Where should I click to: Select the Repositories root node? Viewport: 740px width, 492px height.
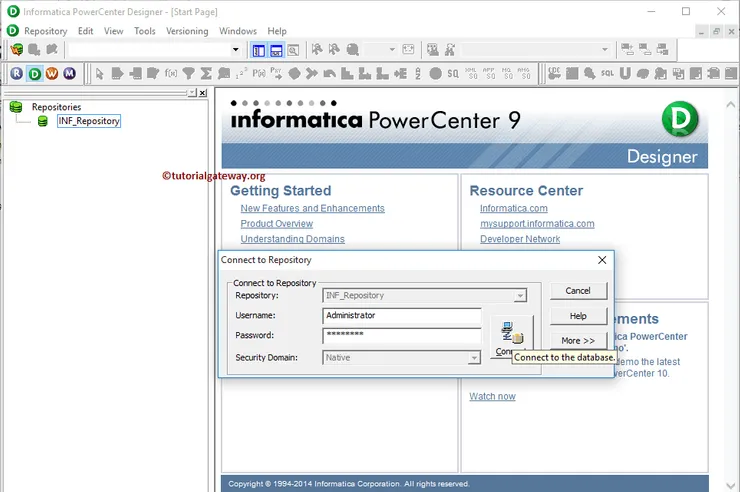point(56,107)
